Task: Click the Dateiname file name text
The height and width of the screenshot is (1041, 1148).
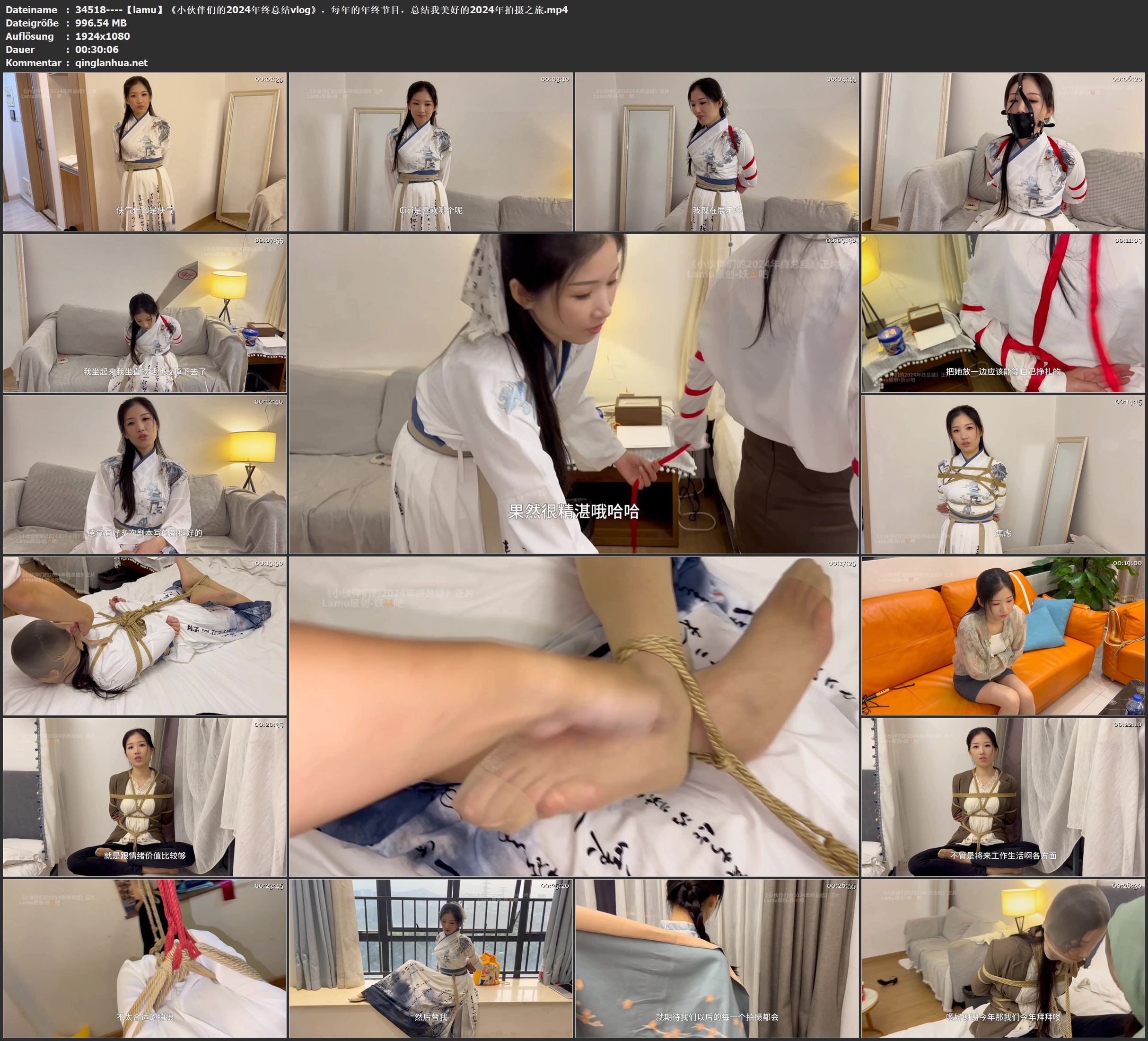Action: tap(321, 9)
